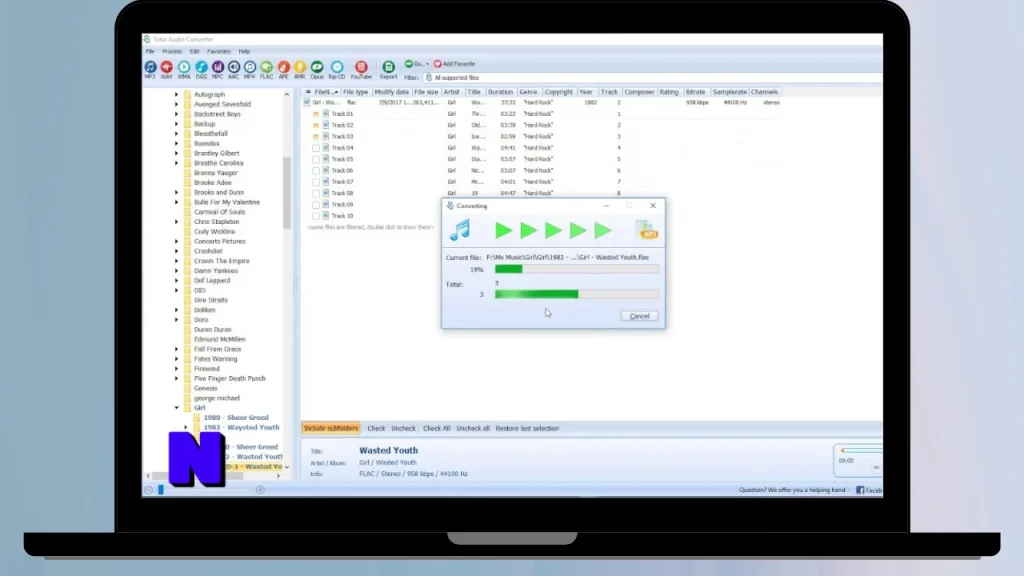Screen dimensions: 1024x576
Task: Choose the APE output format icon
Action: (283, 67)
